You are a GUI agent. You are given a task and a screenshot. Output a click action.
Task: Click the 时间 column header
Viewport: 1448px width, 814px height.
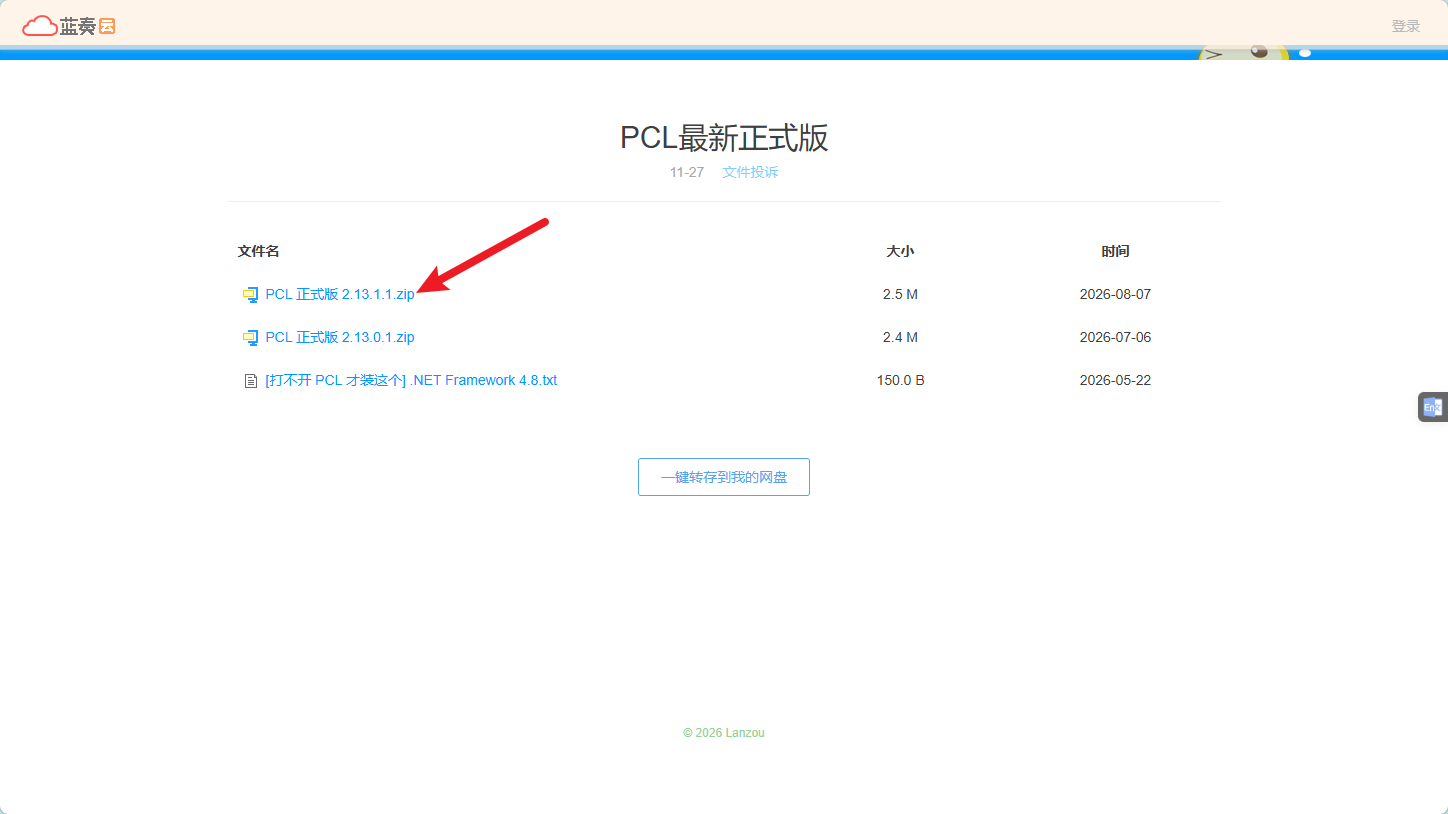coord(1116,251)
